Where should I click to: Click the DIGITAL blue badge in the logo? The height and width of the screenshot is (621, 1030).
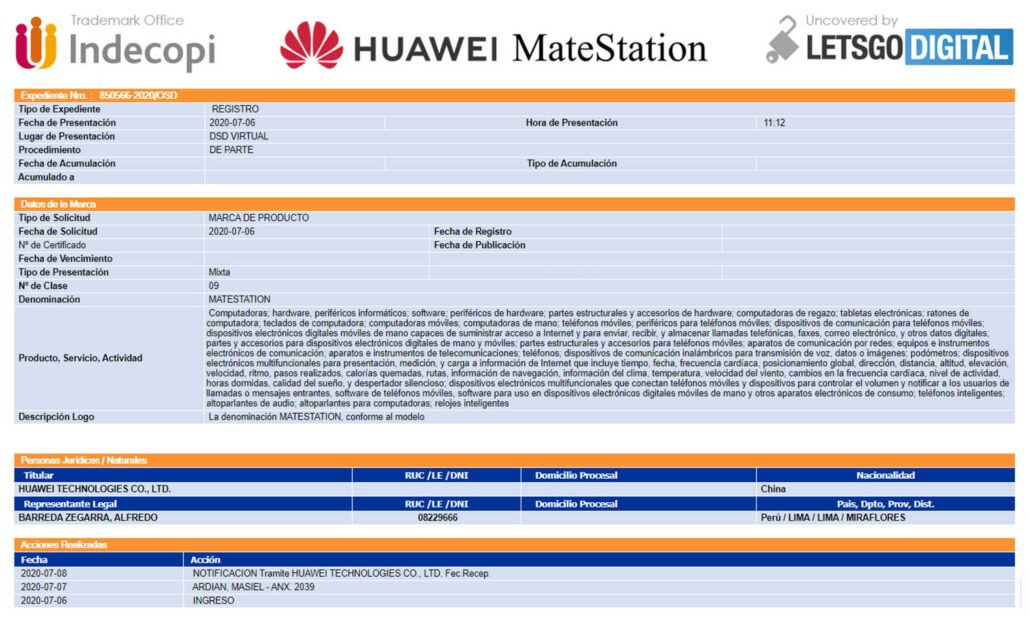[x=960, y=46]
